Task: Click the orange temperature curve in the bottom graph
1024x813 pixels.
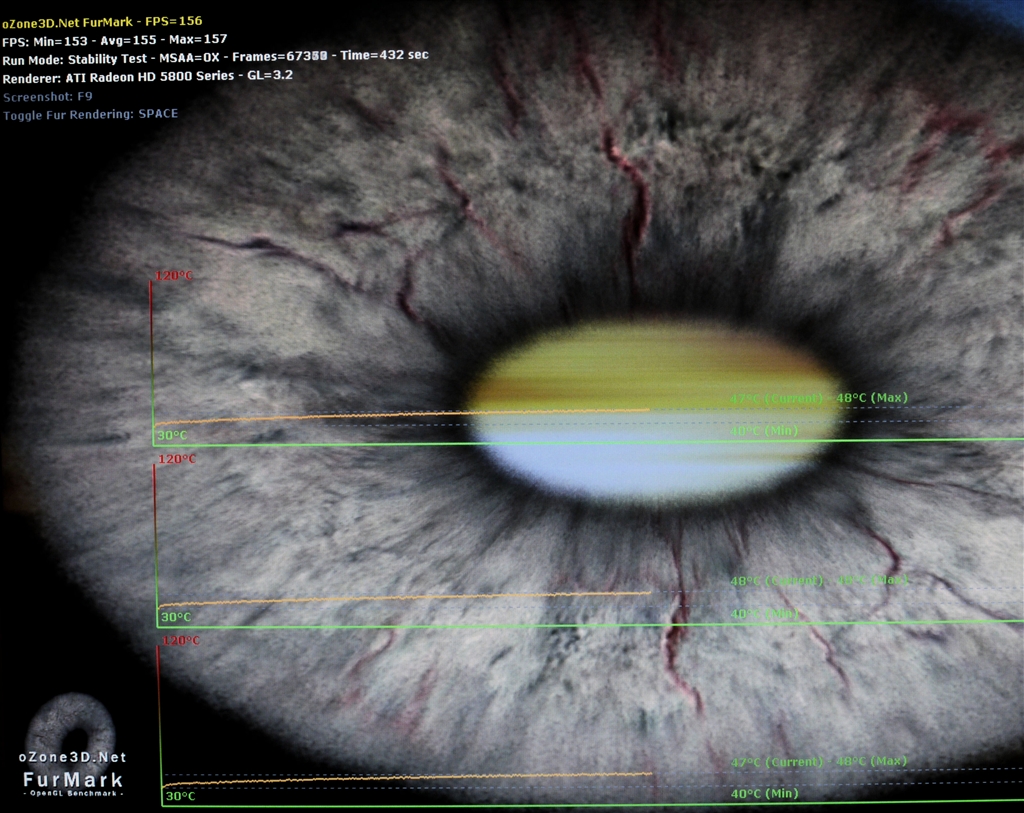Action: [408, 778]
